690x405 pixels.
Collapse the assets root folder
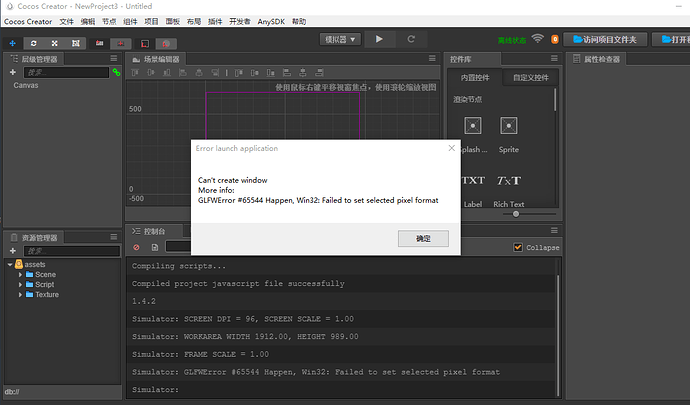10,264
